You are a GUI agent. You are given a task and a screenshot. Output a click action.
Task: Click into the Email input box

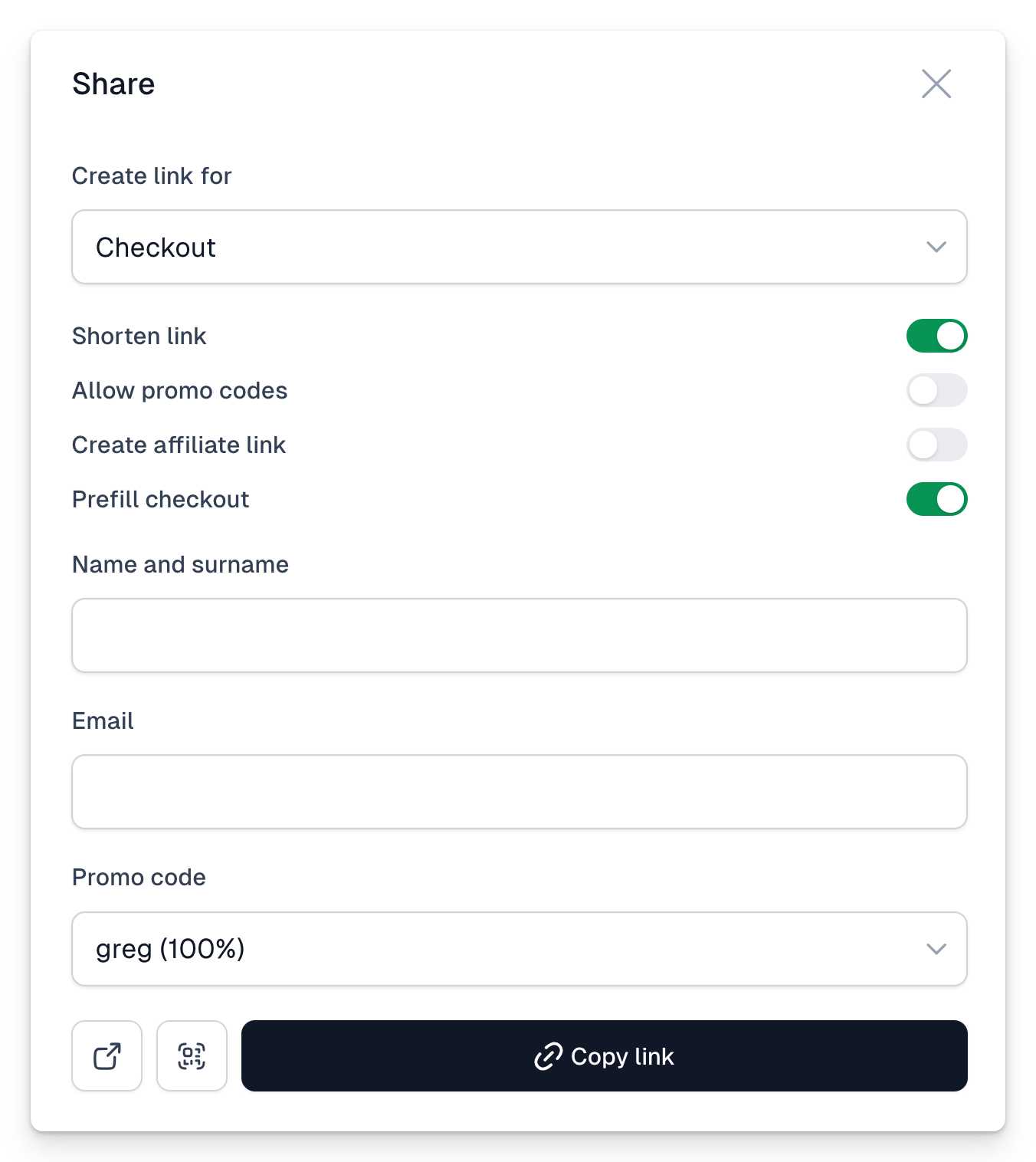pyautogui.click(x=520, y=792)
